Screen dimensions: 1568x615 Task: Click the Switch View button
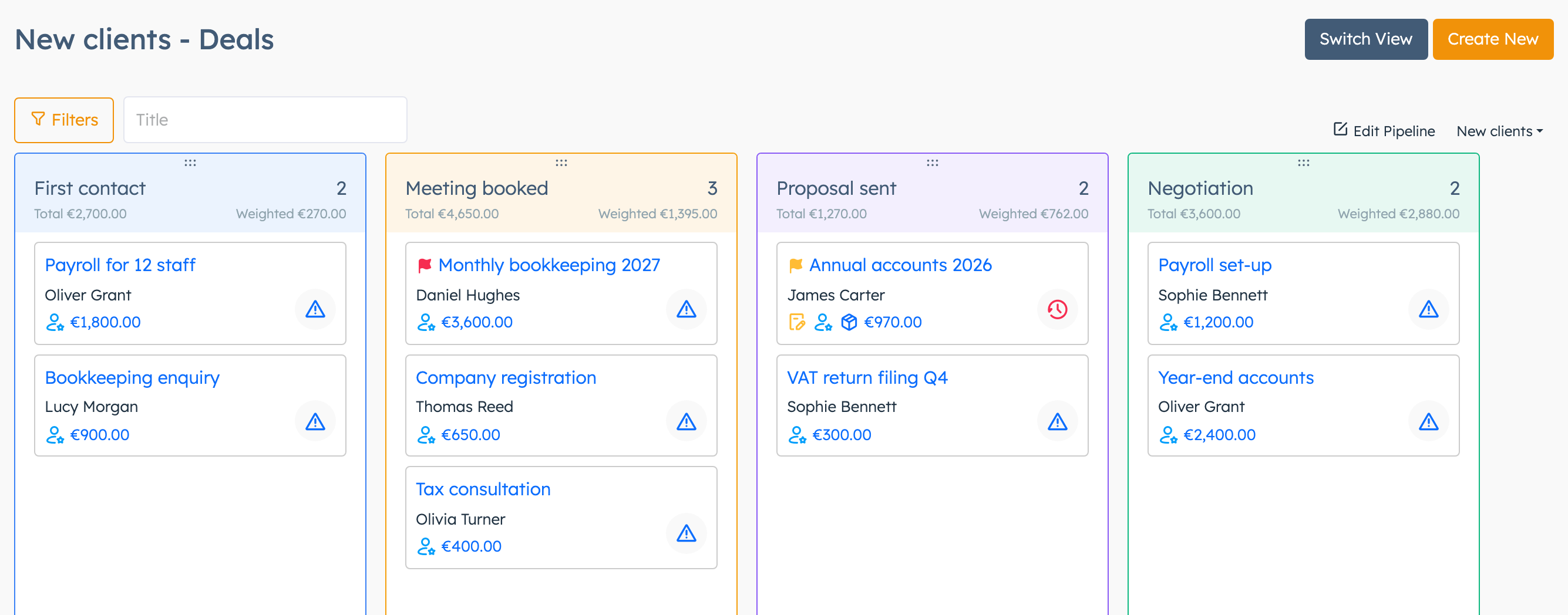click(1365, 39)
